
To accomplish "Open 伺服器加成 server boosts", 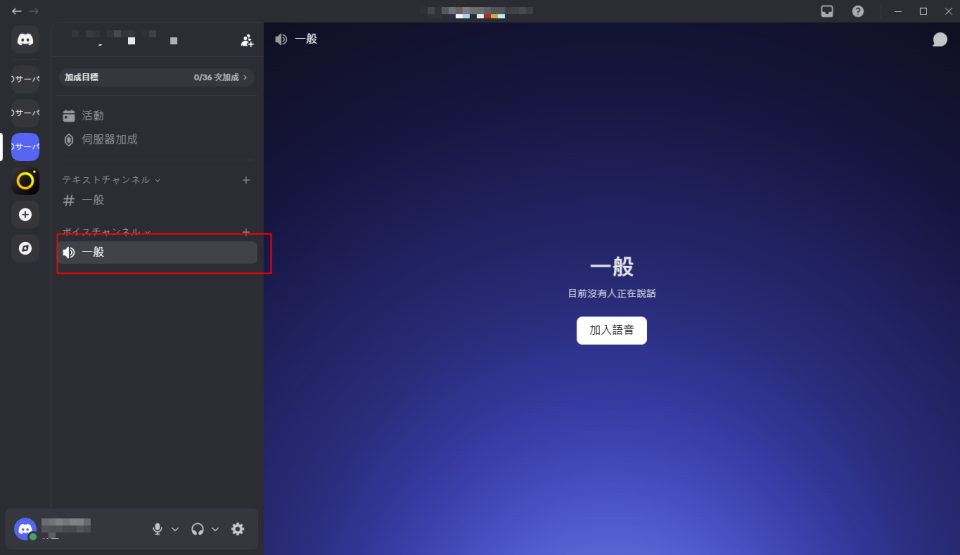I will tap(109, 140).
